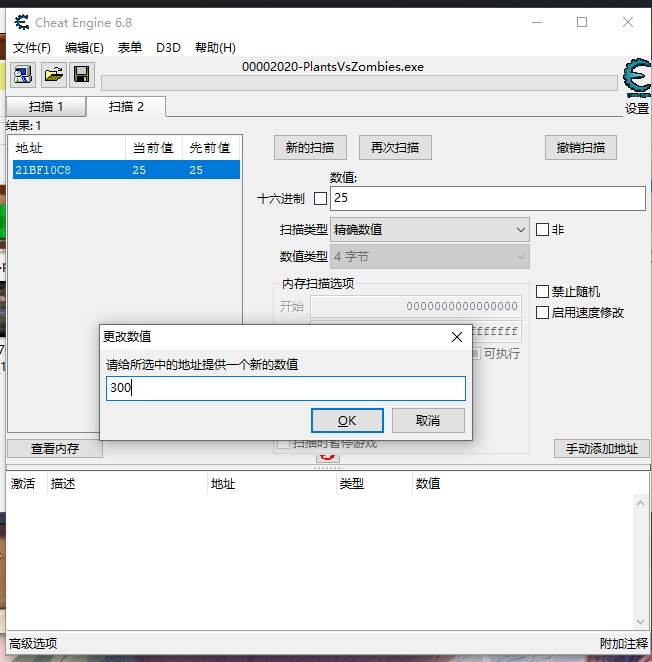Screen dimensions: 652x662
Task: Open Cheat Engine logo settings icon
Action: click(x=637, y=78)
